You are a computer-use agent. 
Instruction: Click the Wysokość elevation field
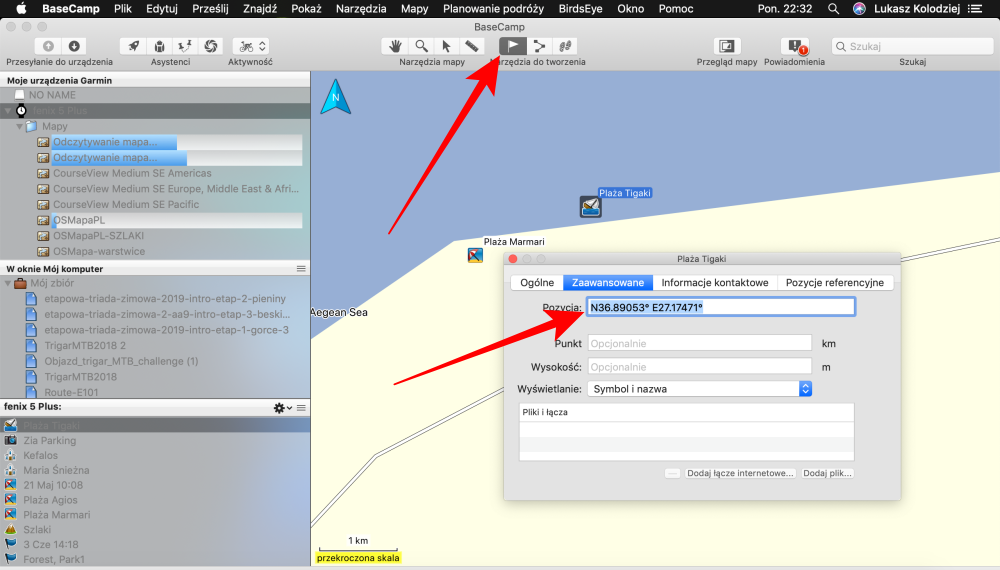click(700, 367)
